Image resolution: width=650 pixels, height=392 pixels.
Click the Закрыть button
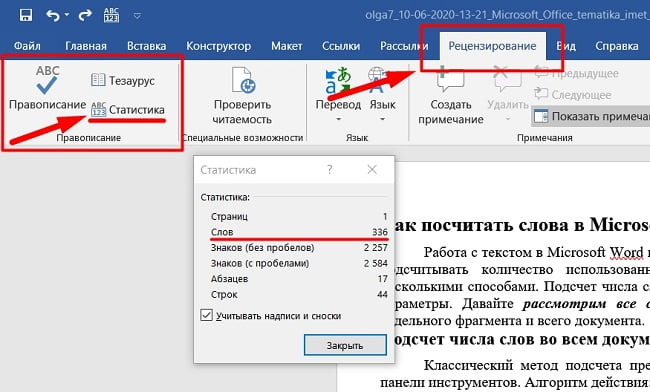[x=345, y=345]
